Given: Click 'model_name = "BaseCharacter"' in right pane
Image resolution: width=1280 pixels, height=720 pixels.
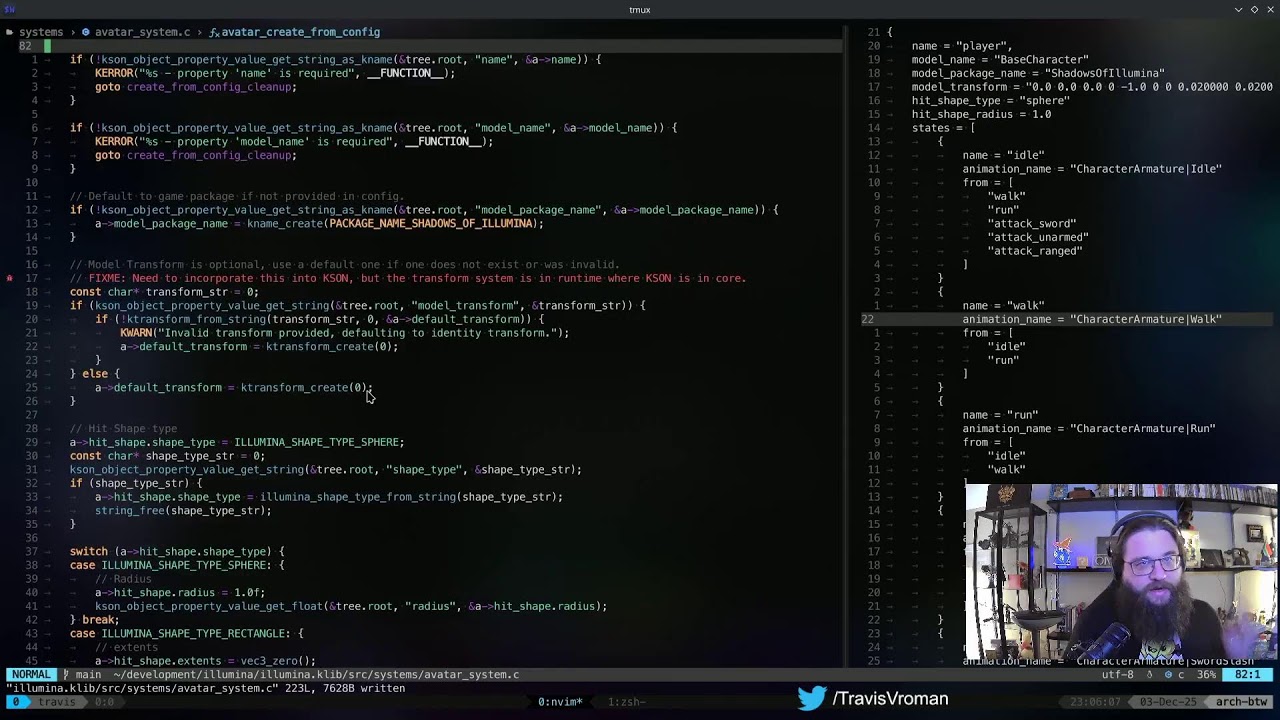Looking at the screenshot, I should click(x=1000, y=60).
